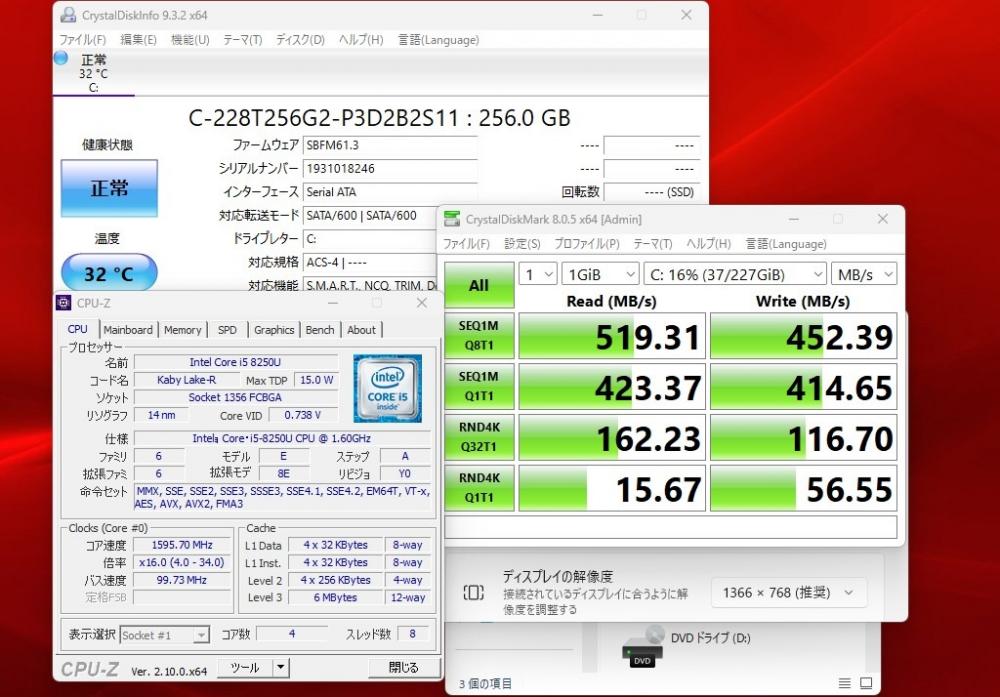Open the テーマ(T) menu in CrystalDiskMark
Screen dimensions: 1000x697
click(652, 244)
